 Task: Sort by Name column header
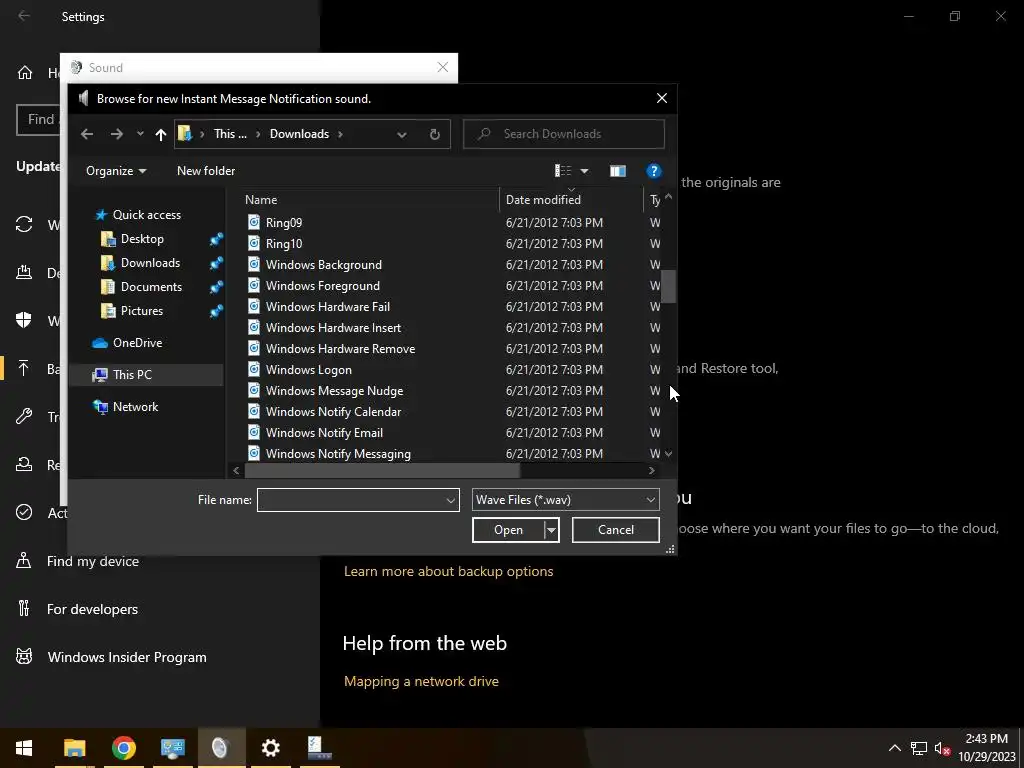point(261,200)
